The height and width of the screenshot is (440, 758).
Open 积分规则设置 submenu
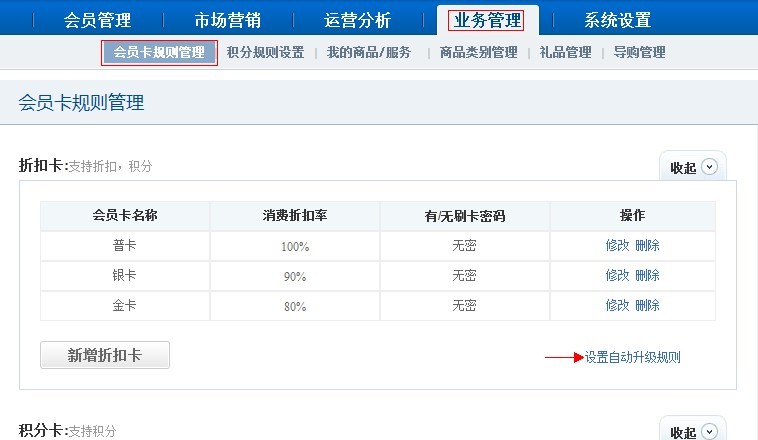click(265, 53)
